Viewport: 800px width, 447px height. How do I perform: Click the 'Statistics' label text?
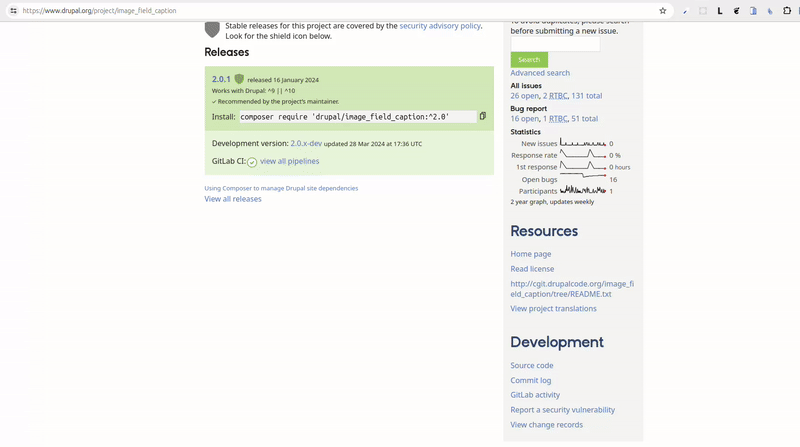pyautogui.click(x=526, y=132)
